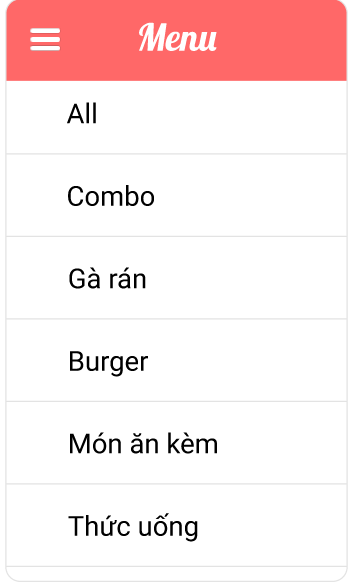
Task: Click the Thức uống row at list bottom
Action: click(x=176, y=525)
